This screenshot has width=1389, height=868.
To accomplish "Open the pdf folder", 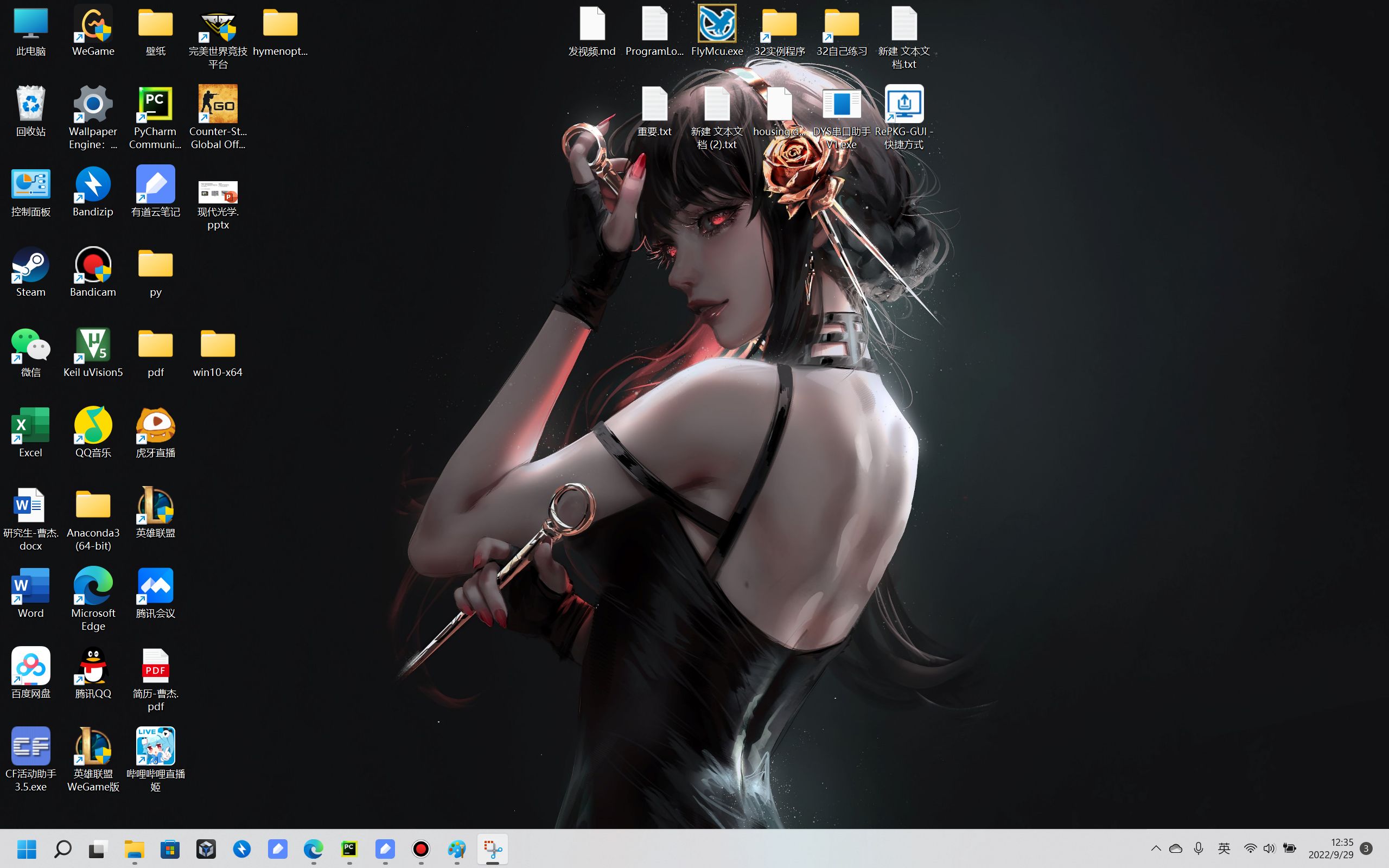I will point(156,353).
